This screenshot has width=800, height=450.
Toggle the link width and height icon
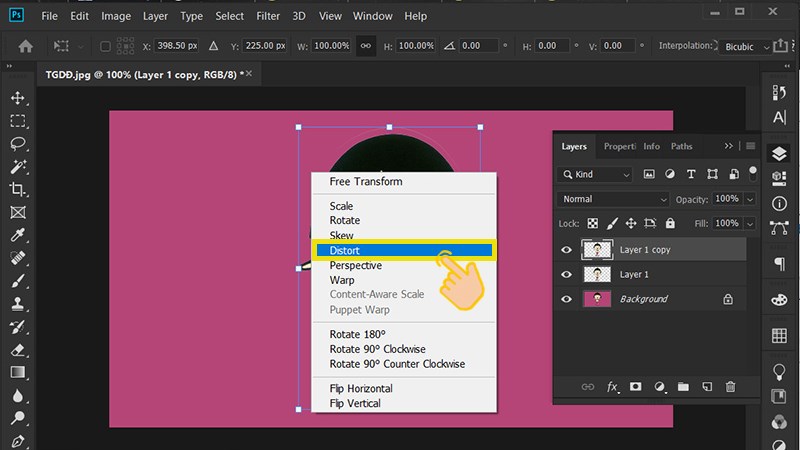tap(366, 46)
